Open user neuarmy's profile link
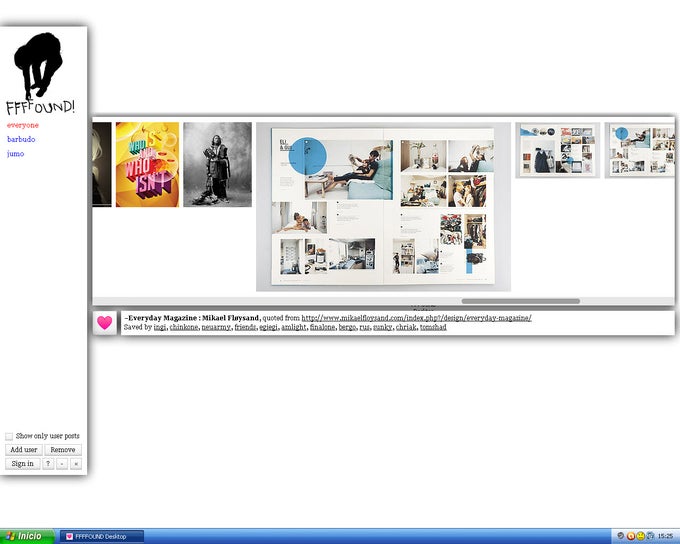The width and height of the screenshot is (680, 544). point(216,327)
